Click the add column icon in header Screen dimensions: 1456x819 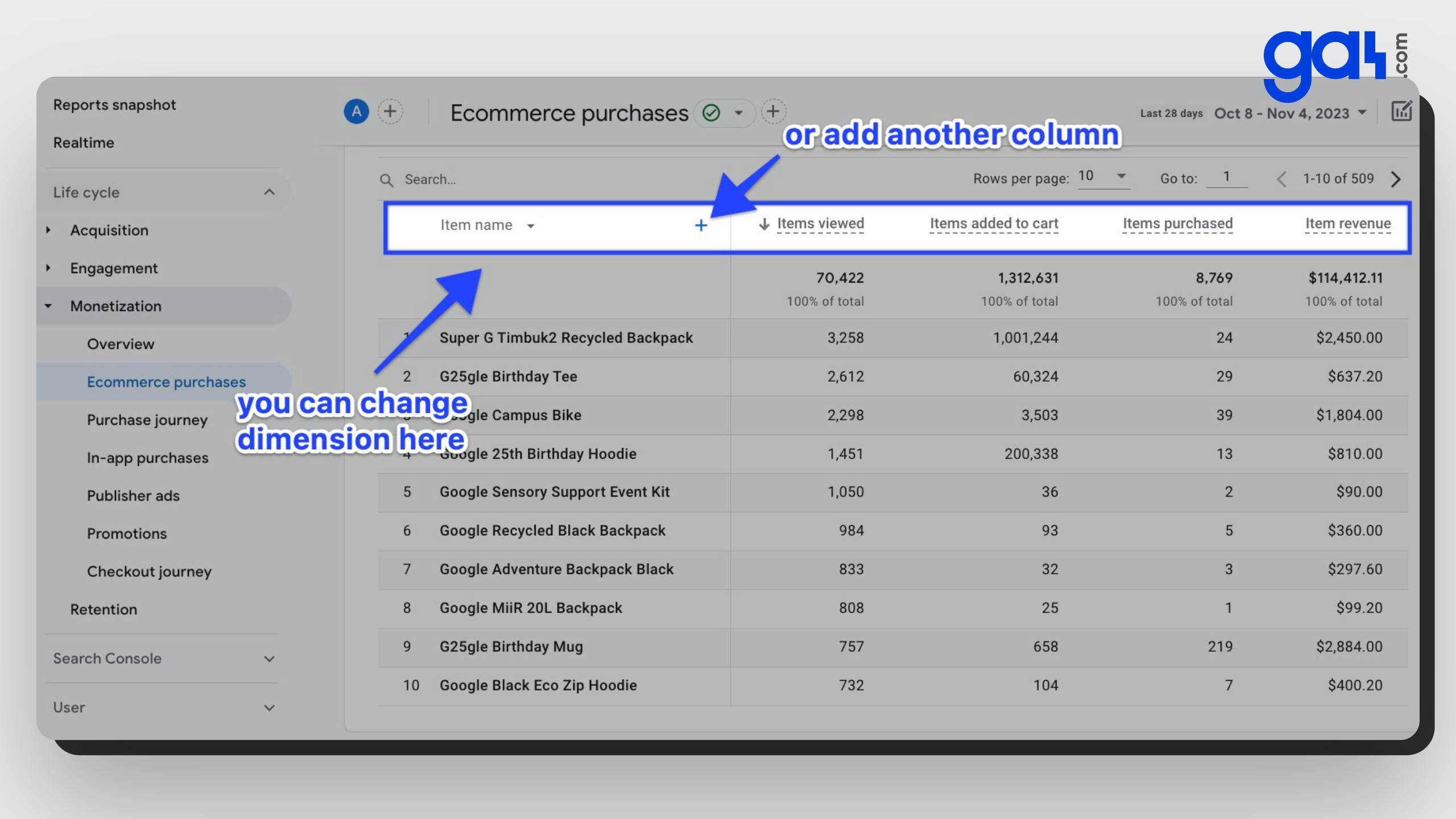coord(700,224)
